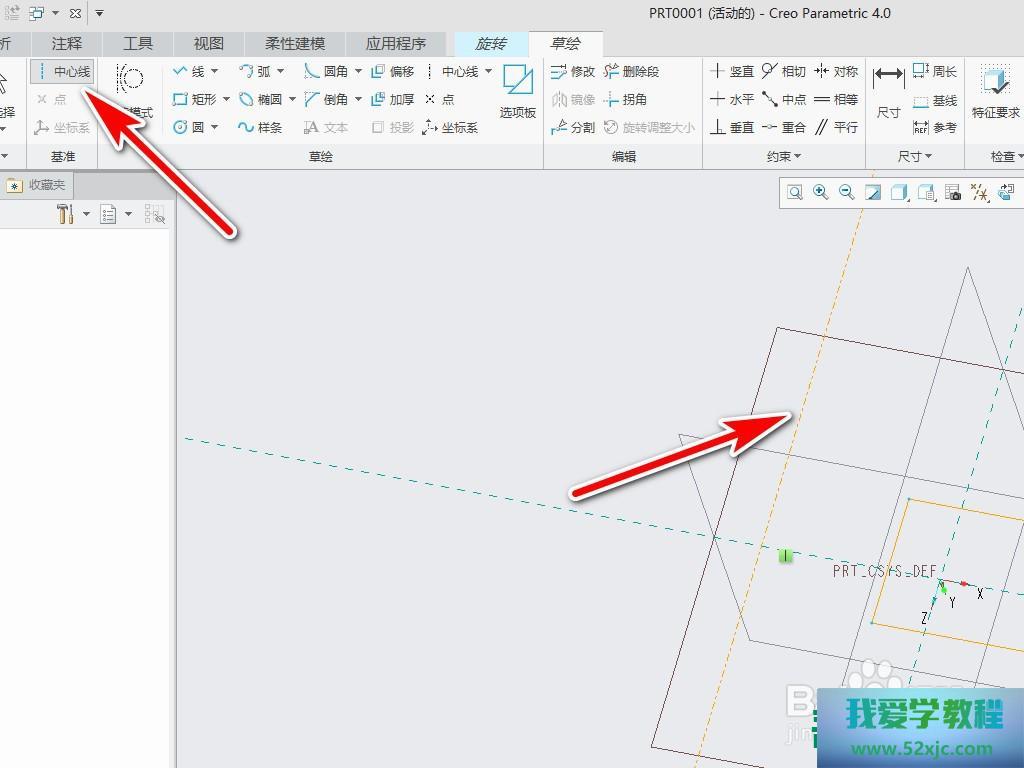Click the refit zoom icon in view toolbar
The image size is (1024, 768).
pos(795,192)
